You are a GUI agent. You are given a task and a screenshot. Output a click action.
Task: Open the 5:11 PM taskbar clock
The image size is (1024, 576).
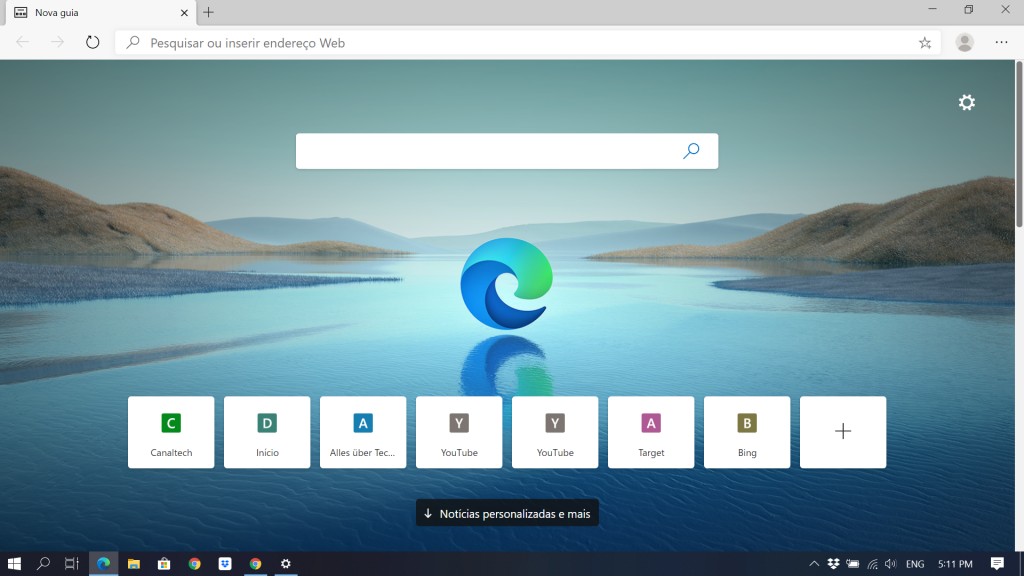955,564
